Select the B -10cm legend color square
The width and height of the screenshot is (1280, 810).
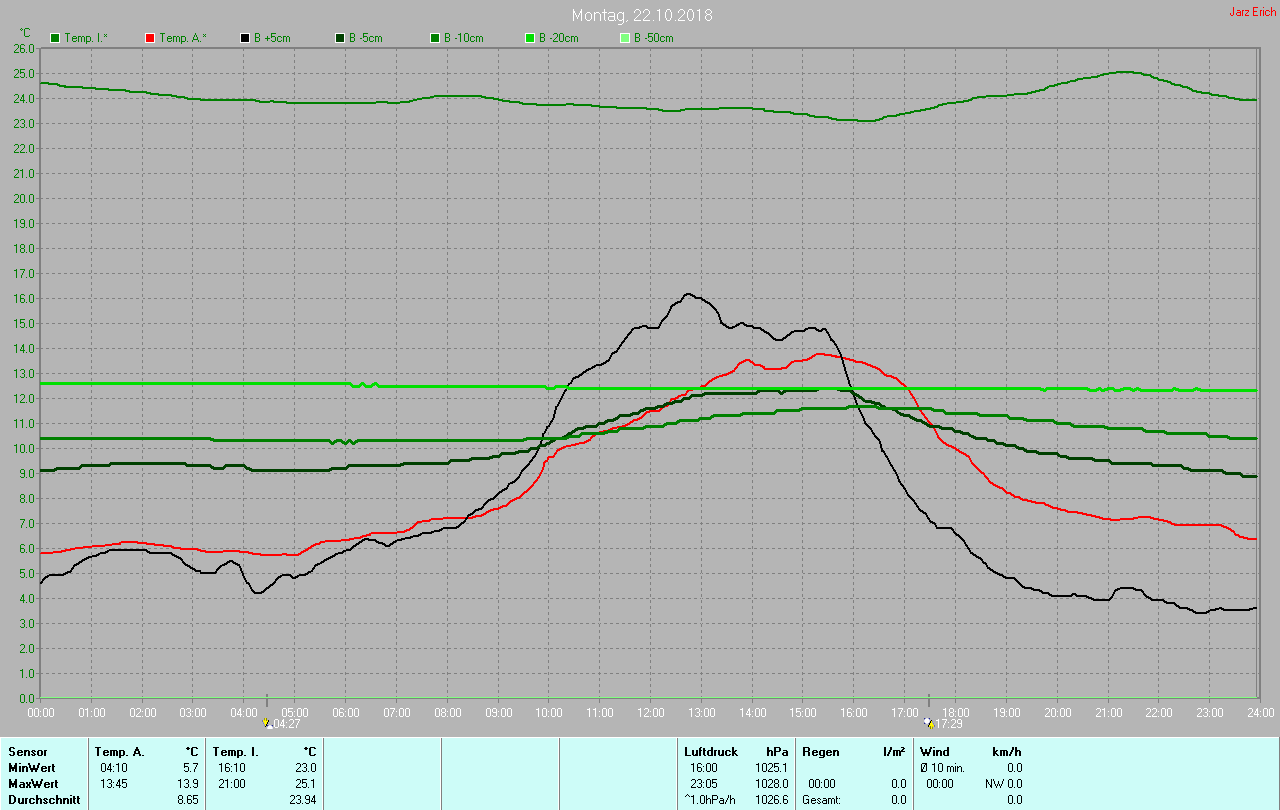(x=435, y=38)
